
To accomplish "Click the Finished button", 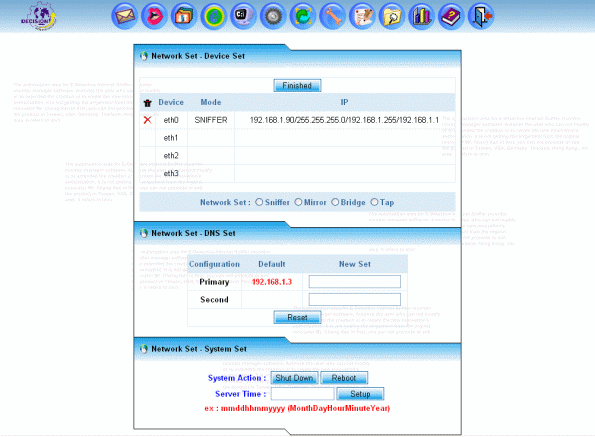I will pyautogui.click(x=297, y=85).
